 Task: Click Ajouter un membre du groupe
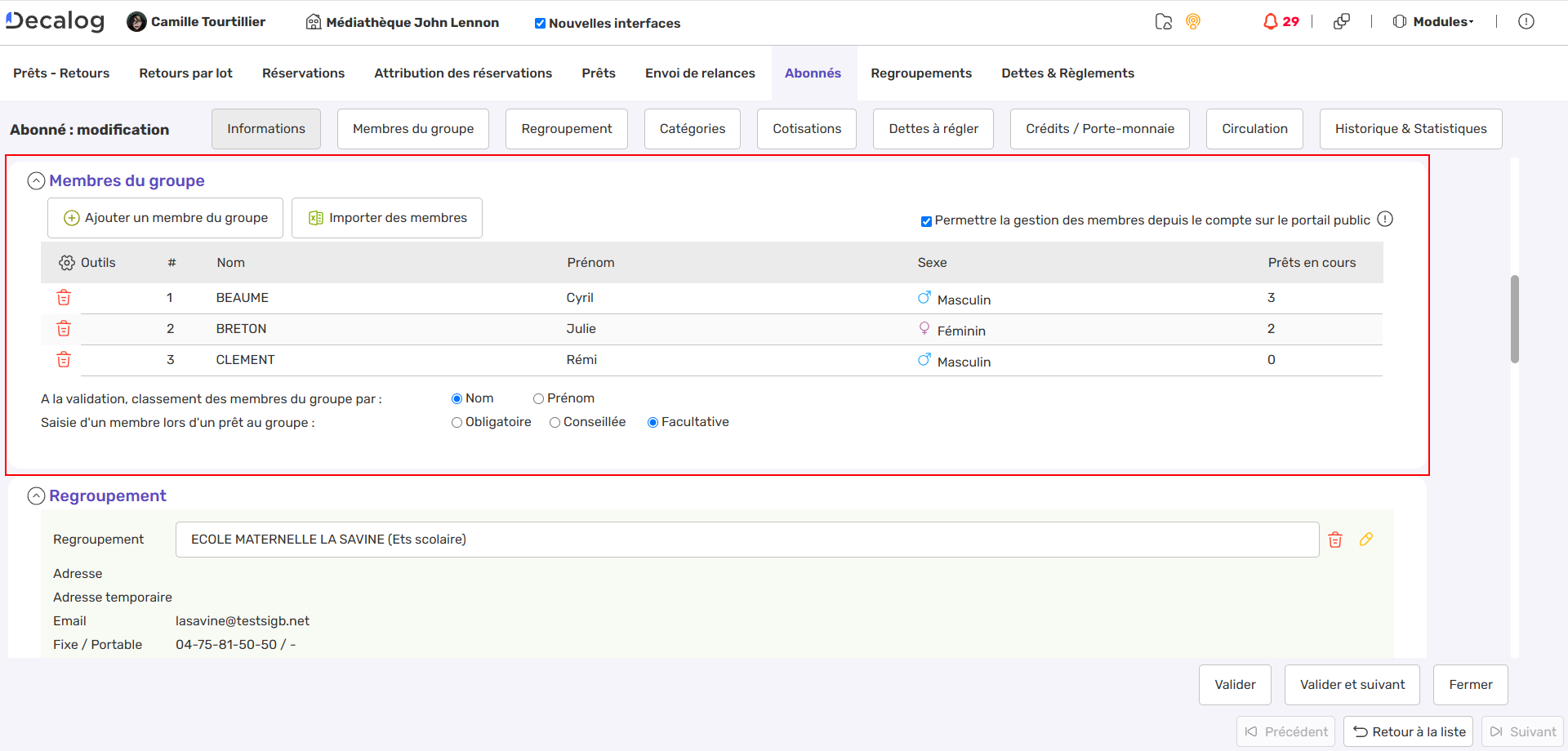165,218
